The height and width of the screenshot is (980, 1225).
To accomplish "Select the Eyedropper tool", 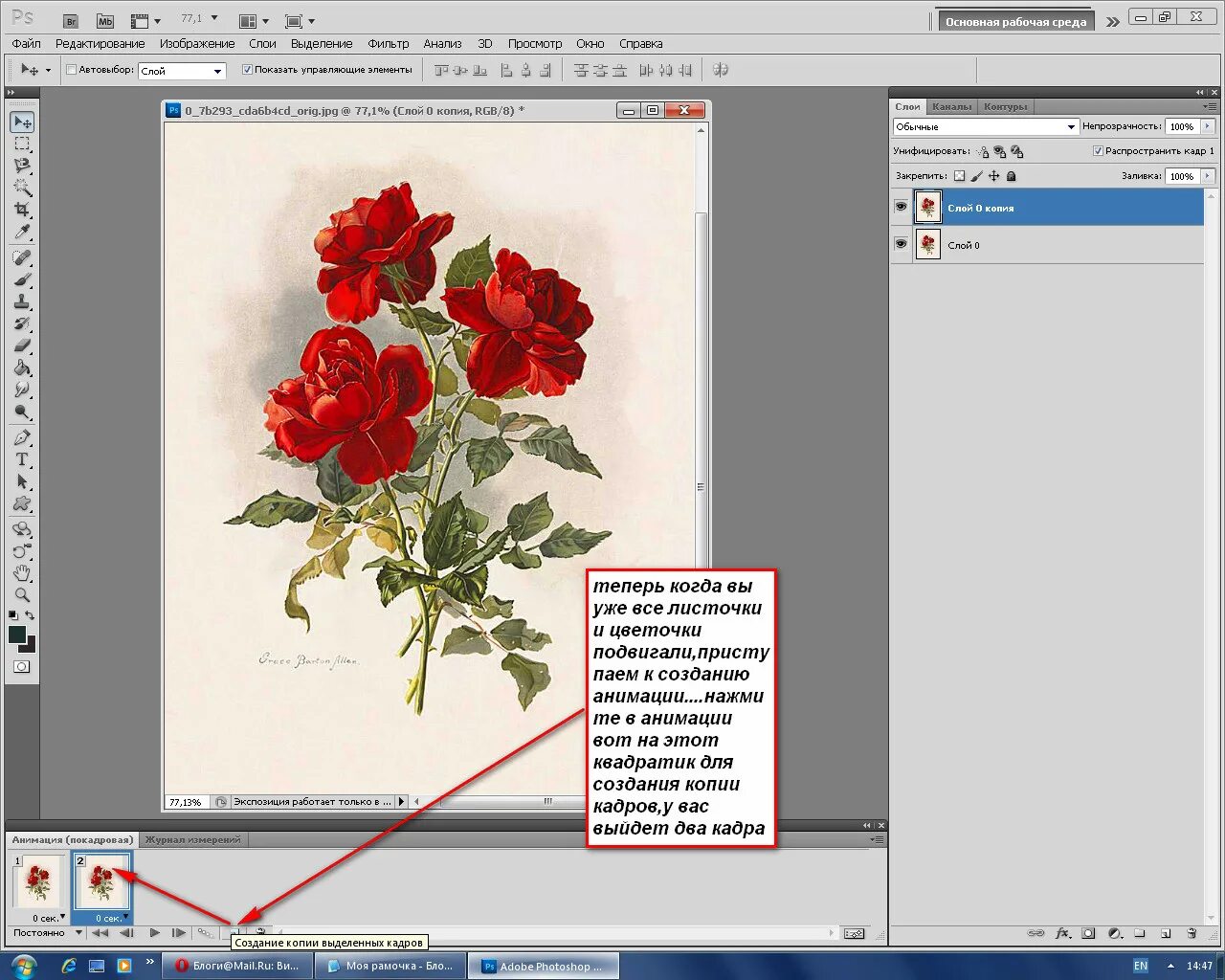I will point(22,232).
